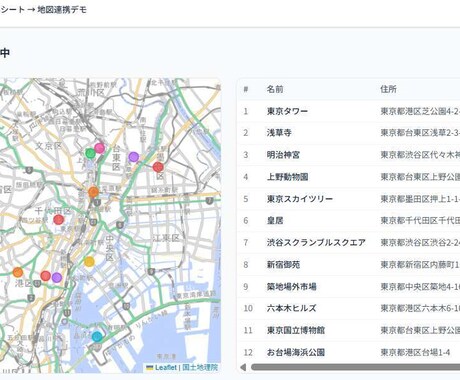This screenshot has height=380, width=460.
Task: Click the address 東京都港区台場1-4
Action: (415, 352)
